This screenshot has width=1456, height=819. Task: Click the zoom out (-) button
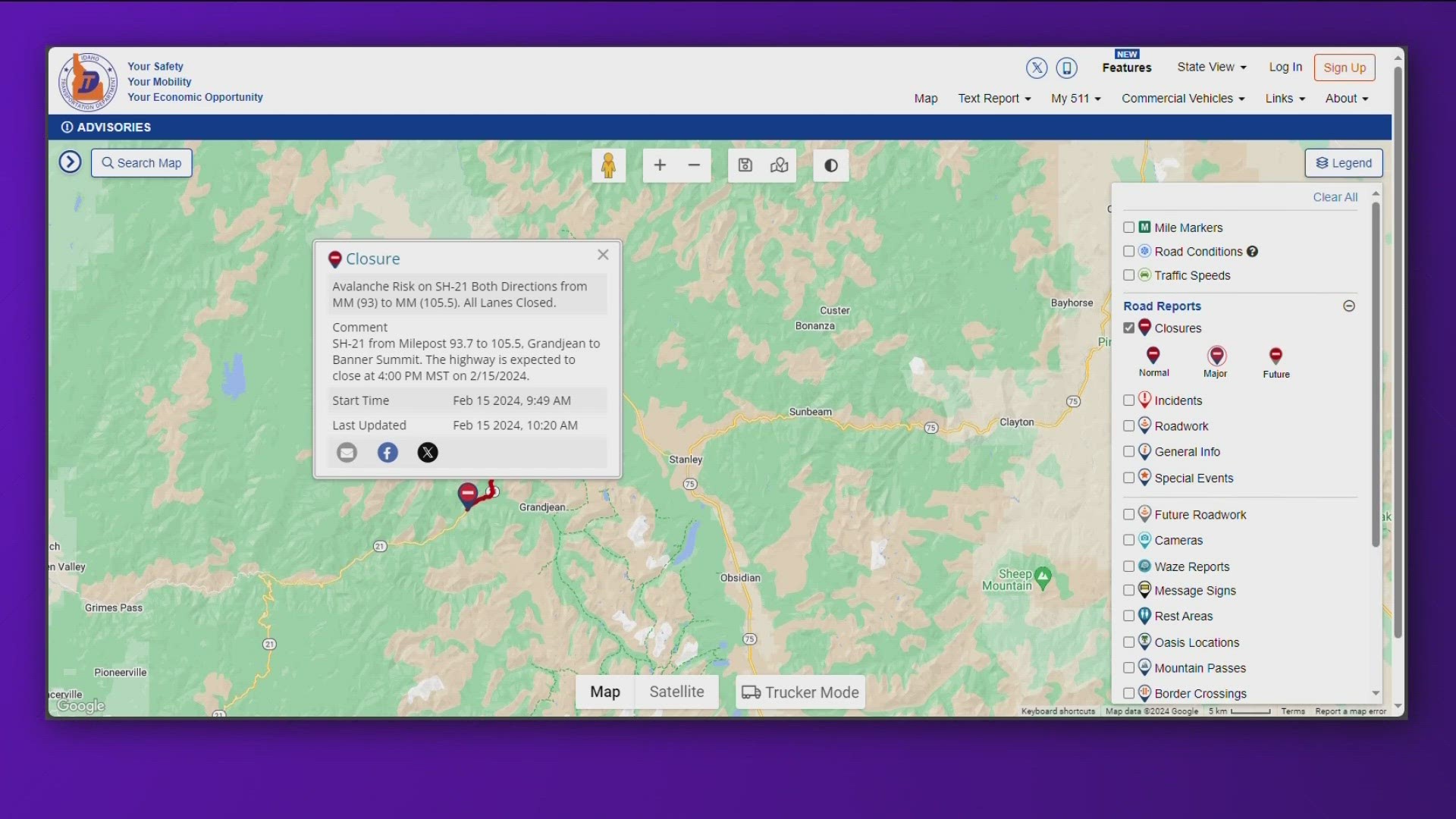tap(694, 165)
